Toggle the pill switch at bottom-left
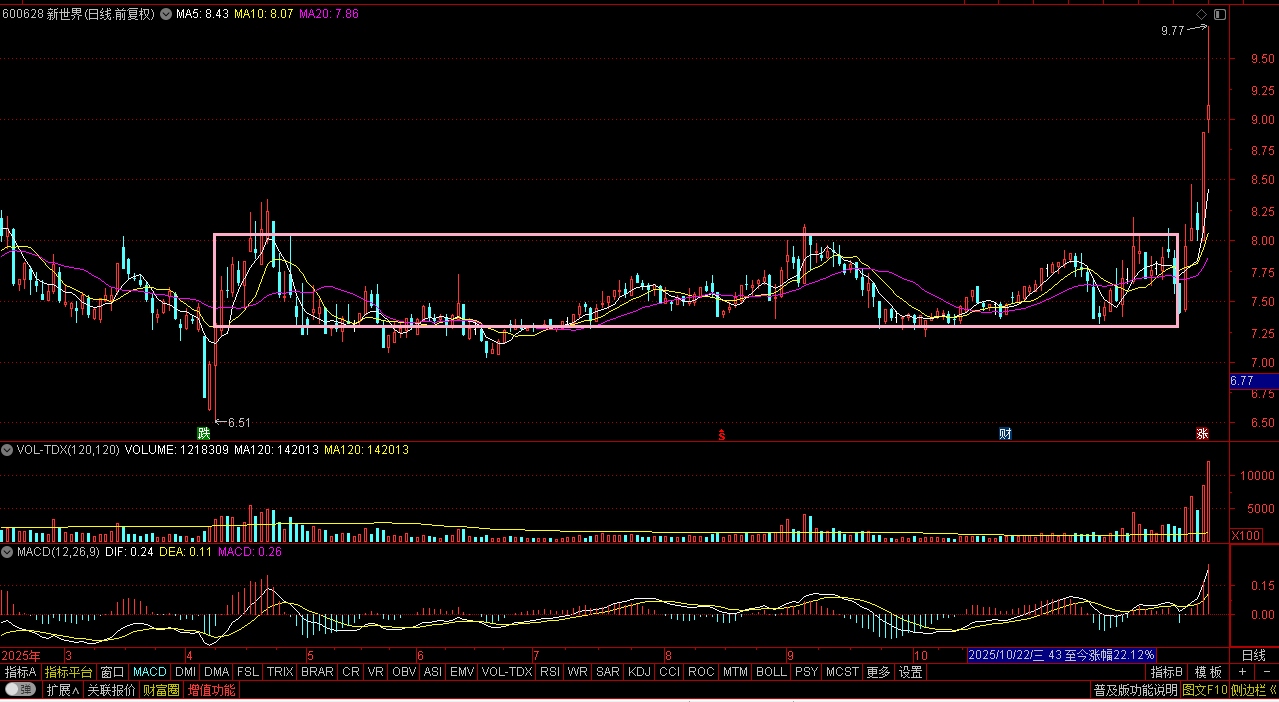1279x702 pixels. point(20,690)
